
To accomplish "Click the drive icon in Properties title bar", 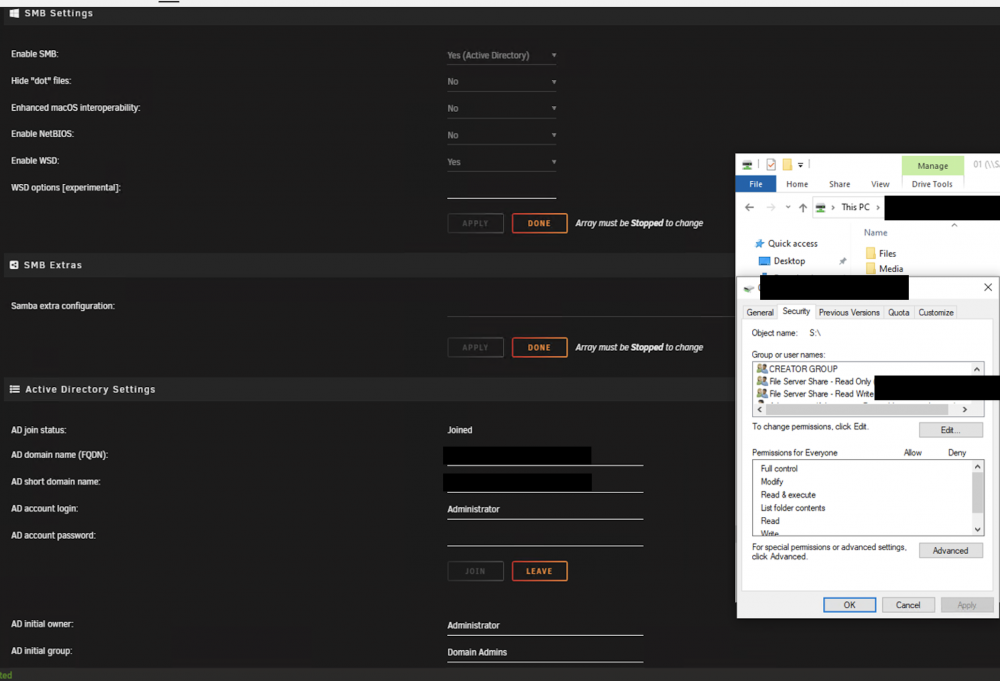I will [749, 289].
